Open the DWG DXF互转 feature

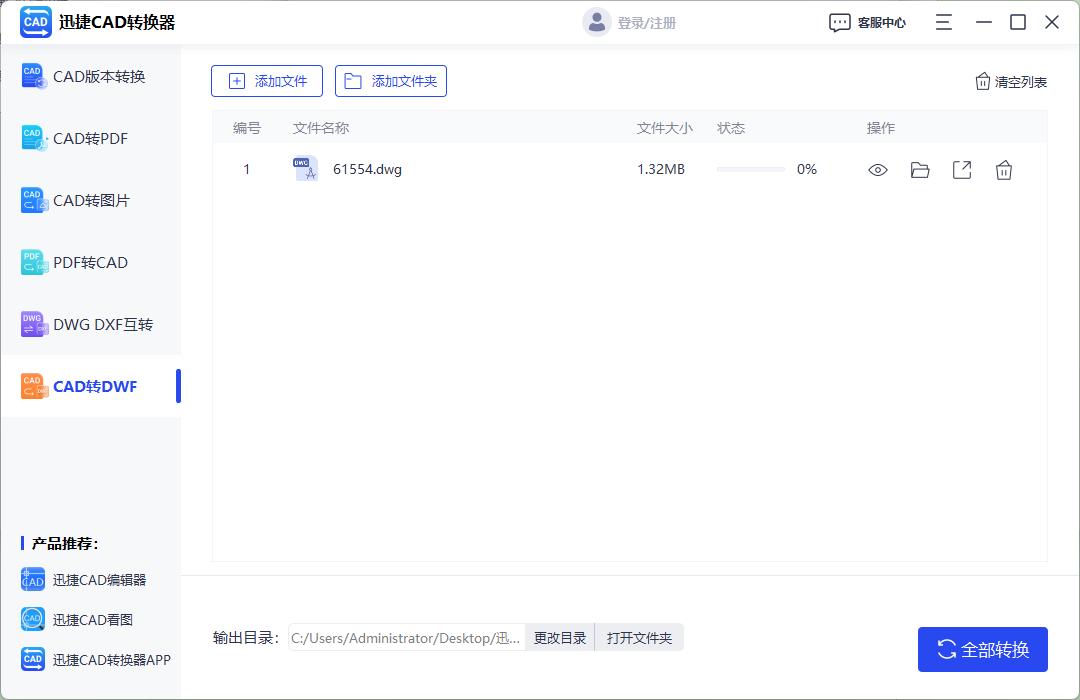click(90, 324)
